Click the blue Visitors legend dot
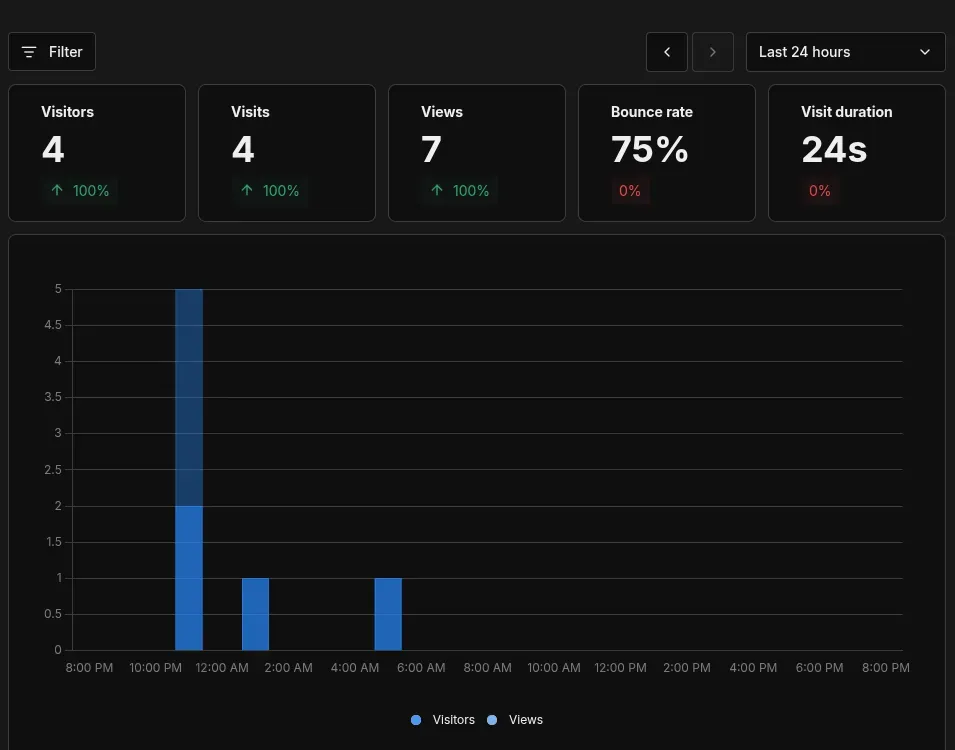Screen dimensions: 955x750 click(x=415, y=719)
